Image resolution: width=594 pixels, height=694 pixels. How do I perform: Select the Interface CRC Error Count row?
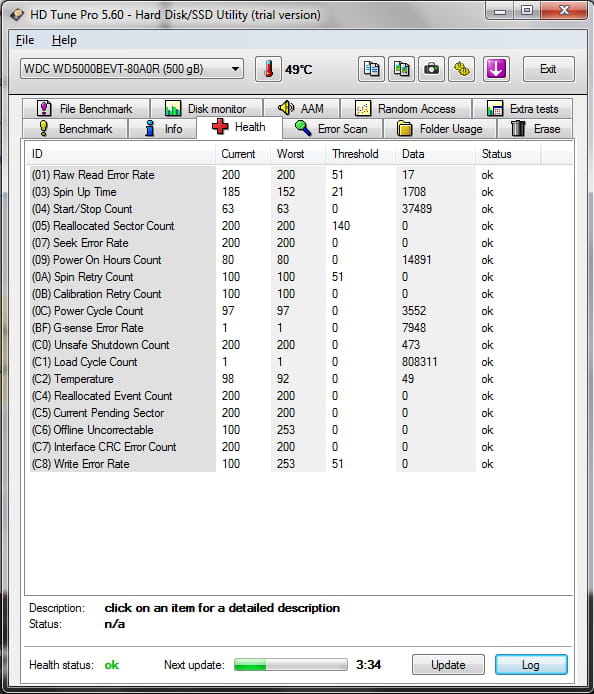point(286,447)
